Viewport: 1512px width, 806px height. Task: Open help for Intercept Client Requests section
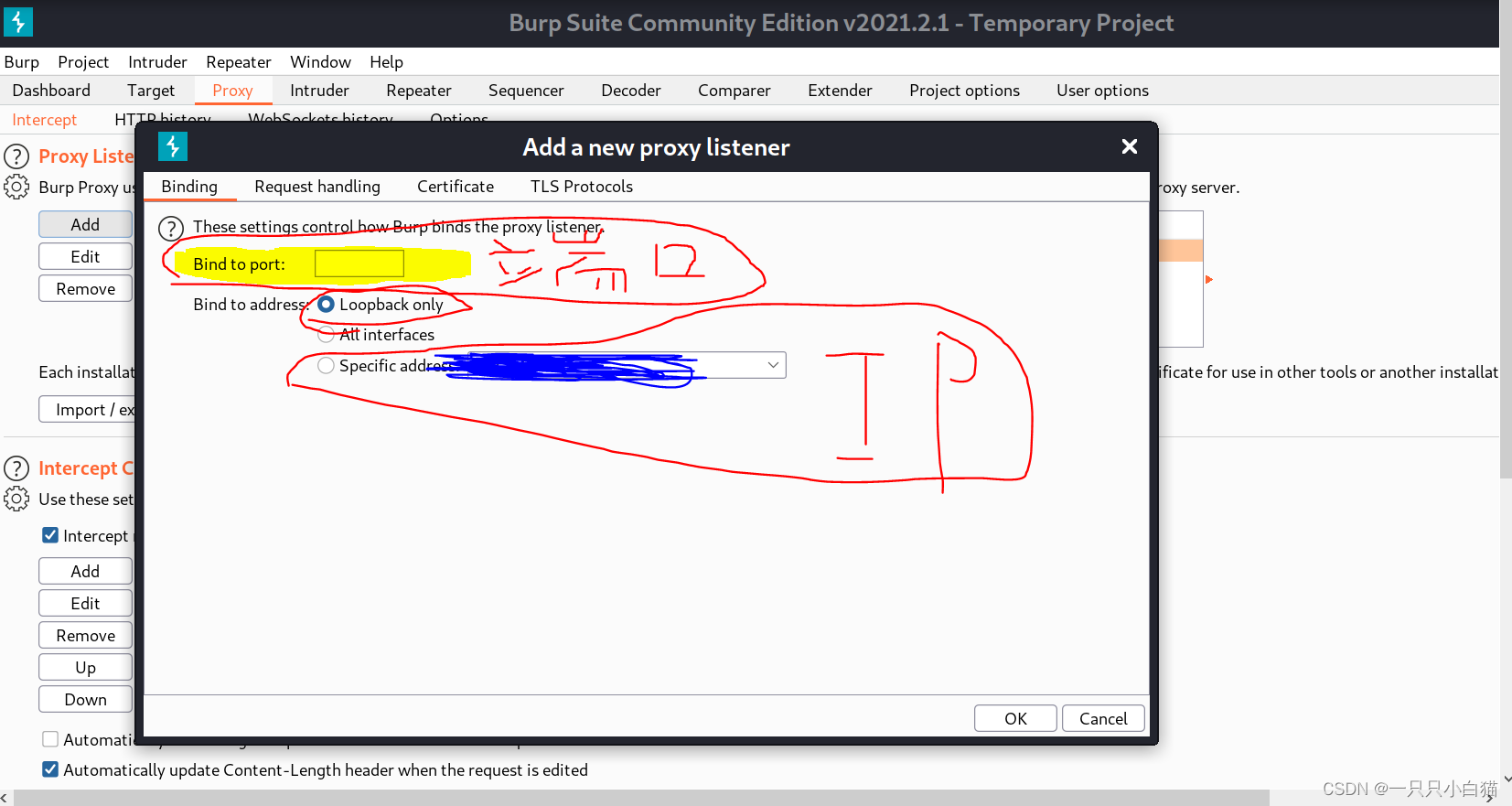point(16,468)
